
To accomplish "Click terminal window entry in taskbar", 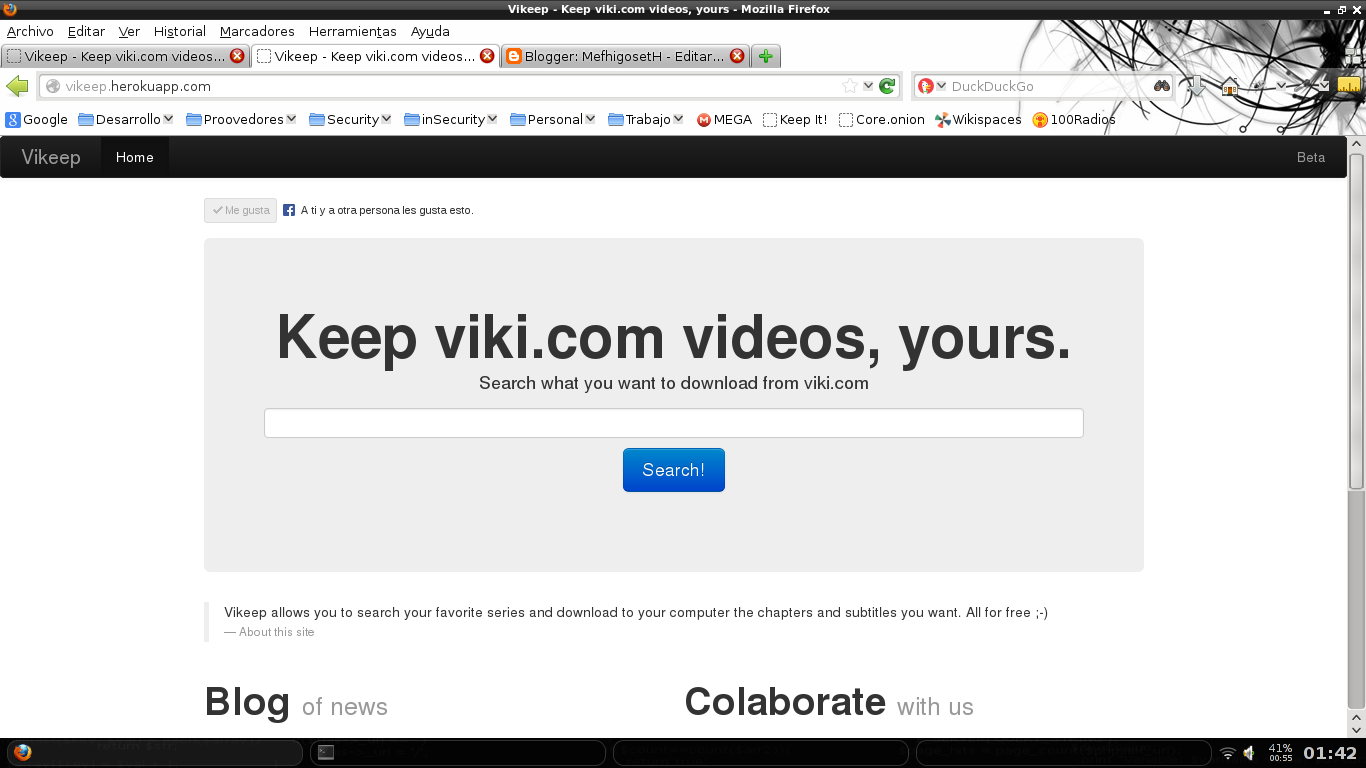I will pos(458,753).
